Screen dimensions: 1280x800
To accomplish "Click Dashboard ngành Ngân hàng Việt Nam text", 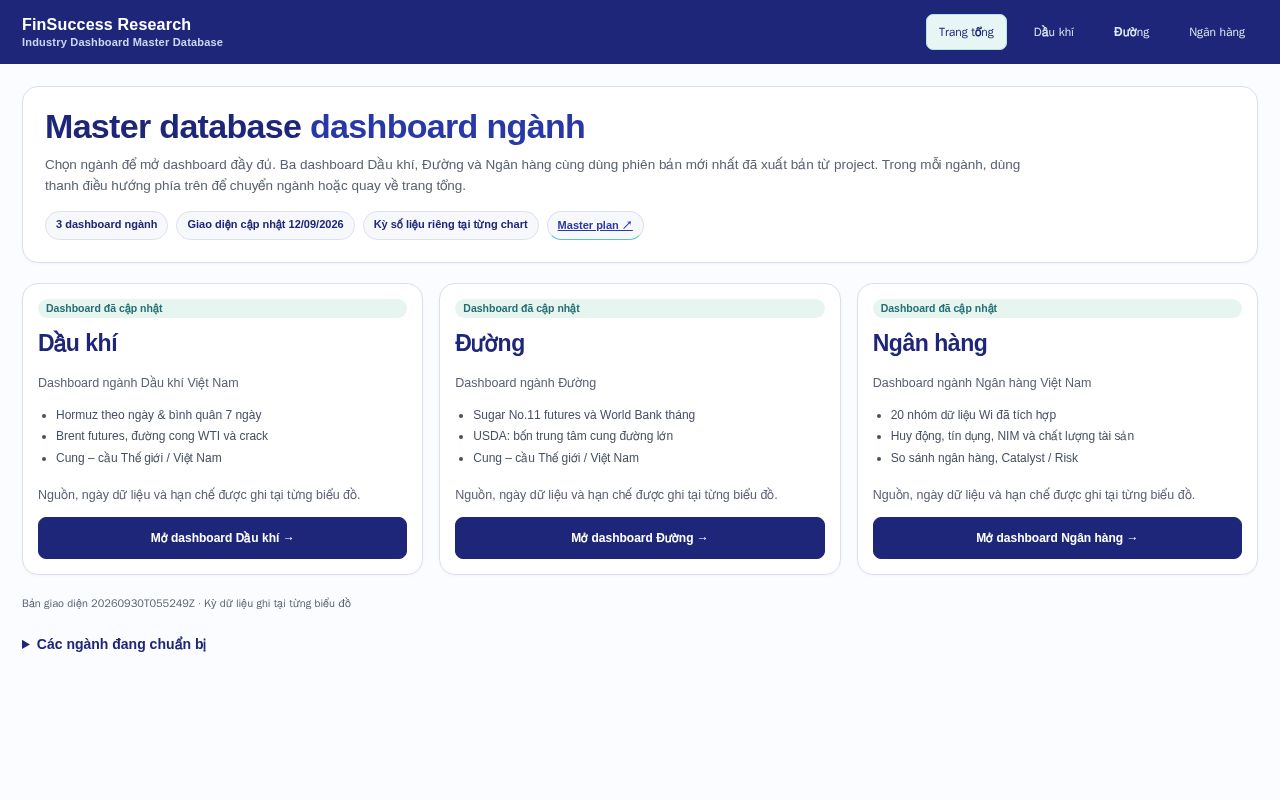I will click(982, 383).
